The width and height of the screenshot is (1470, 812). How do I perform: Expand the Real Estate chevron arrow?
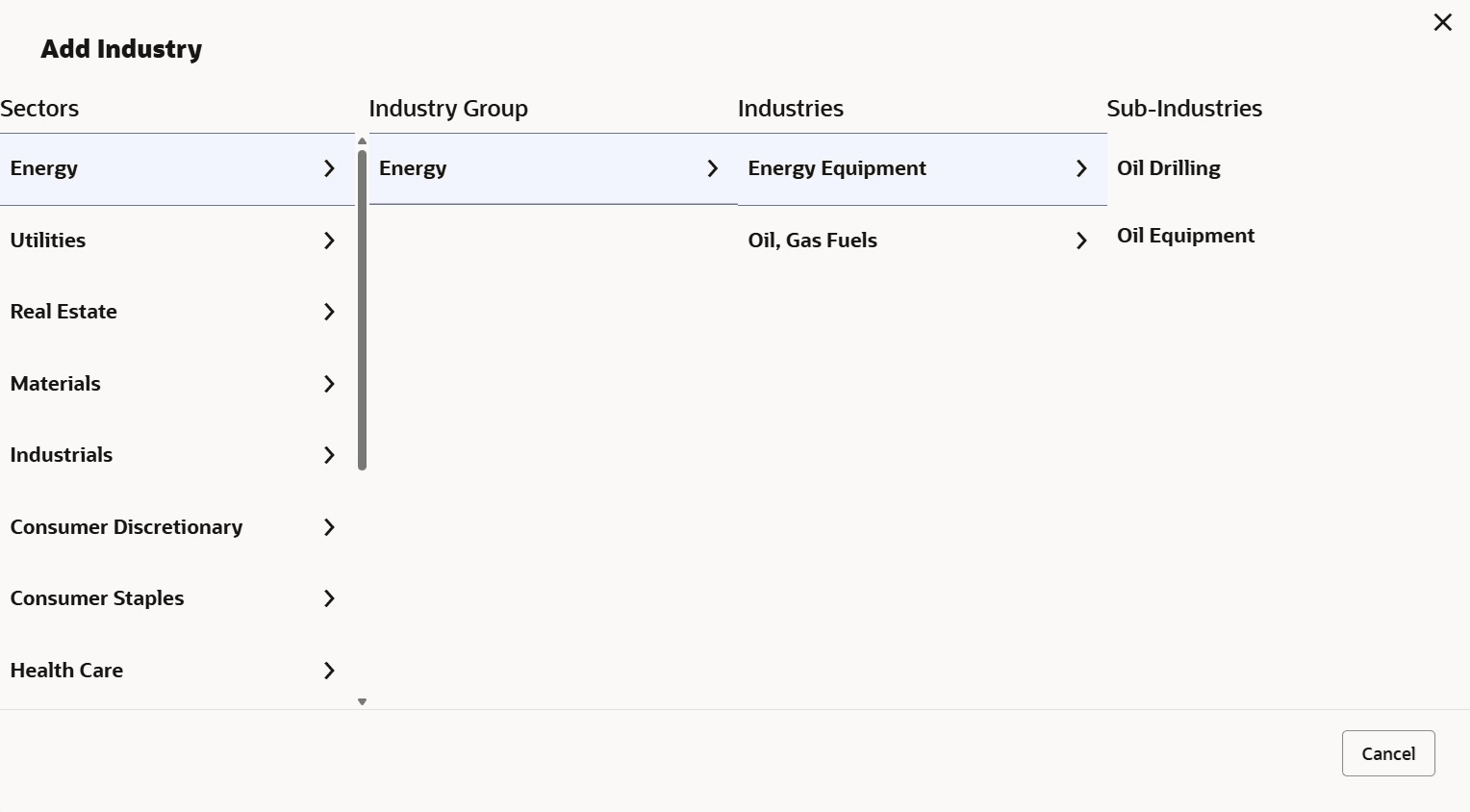(329, 312)
